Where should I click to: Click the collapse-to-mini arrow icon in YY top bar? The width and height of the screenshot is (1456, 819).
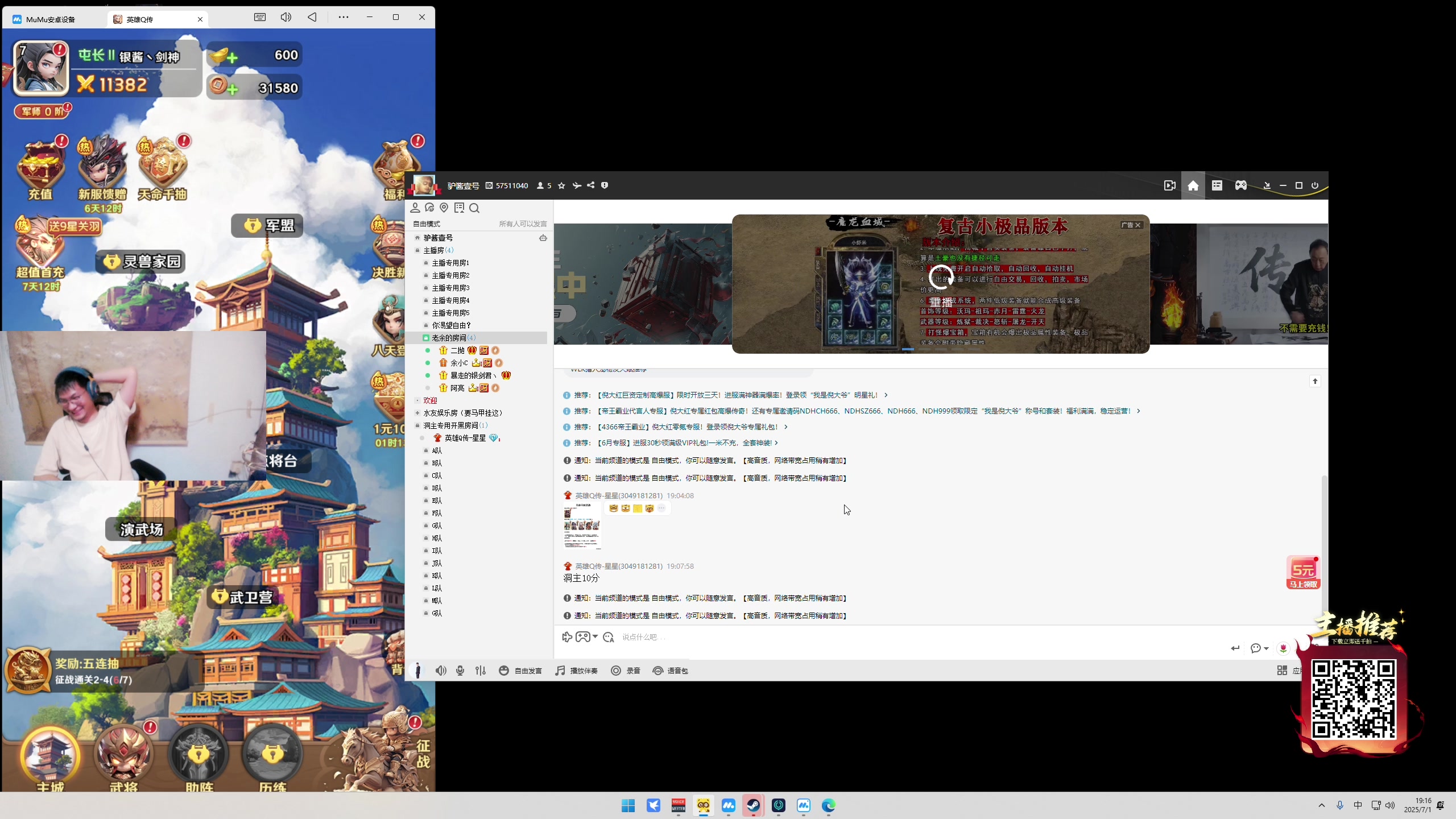[1267, 185]
